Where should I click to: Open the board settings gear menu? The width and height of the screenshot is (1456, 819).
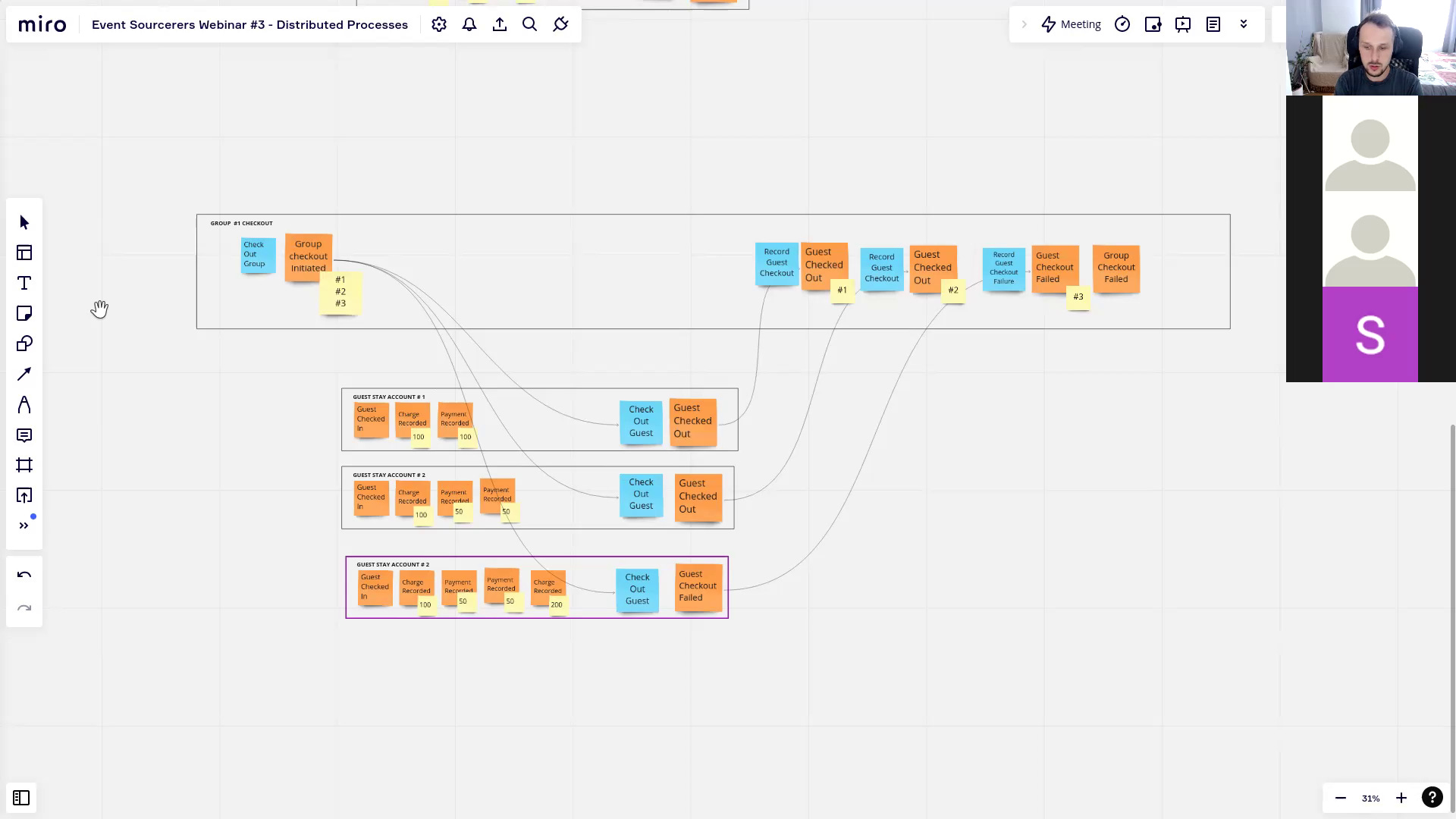pos(438,24)
